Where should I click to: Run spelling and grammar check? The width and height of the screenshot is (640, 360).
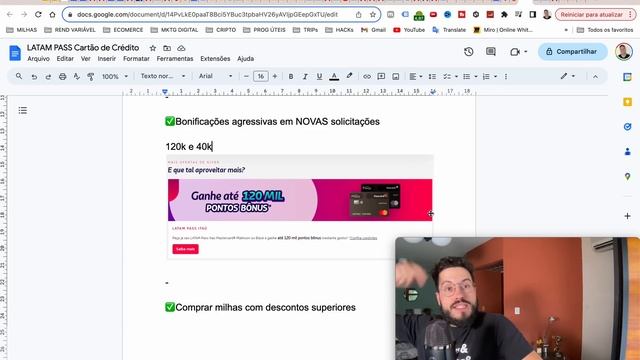[76, 76]
